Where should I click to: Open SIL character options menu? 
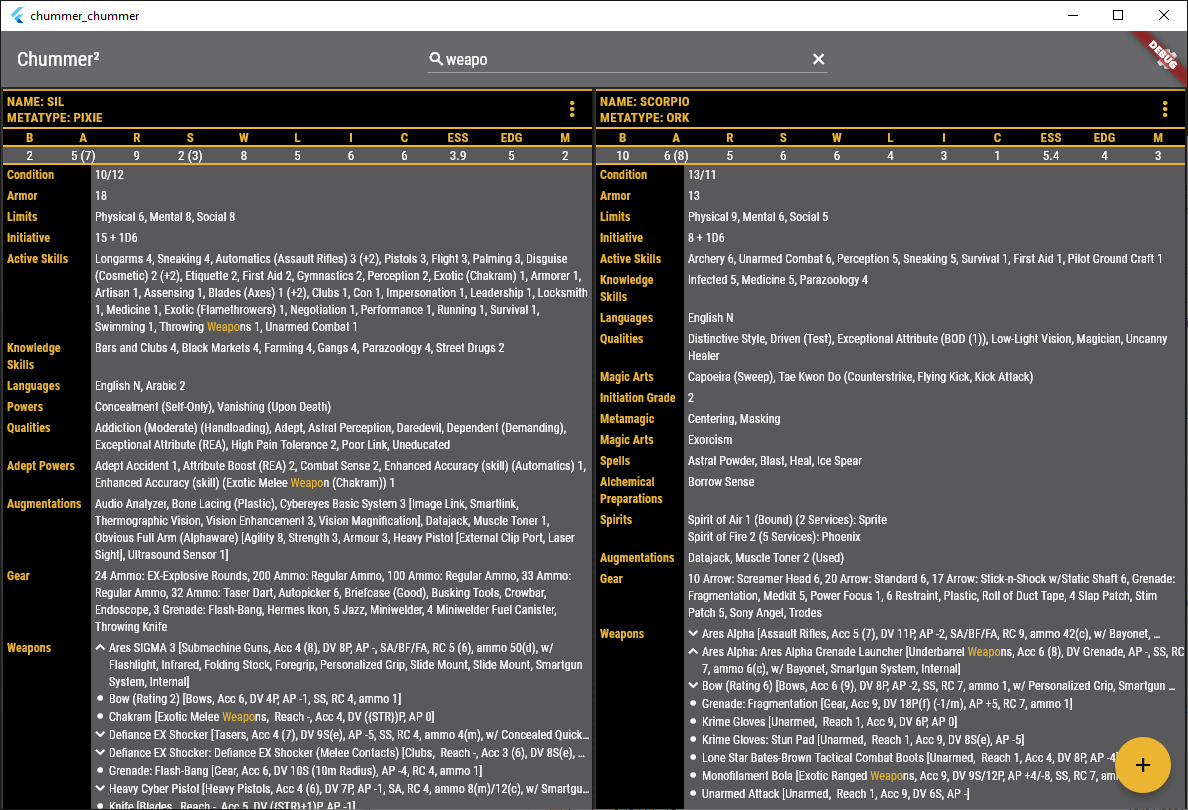(x=572, y=110)
